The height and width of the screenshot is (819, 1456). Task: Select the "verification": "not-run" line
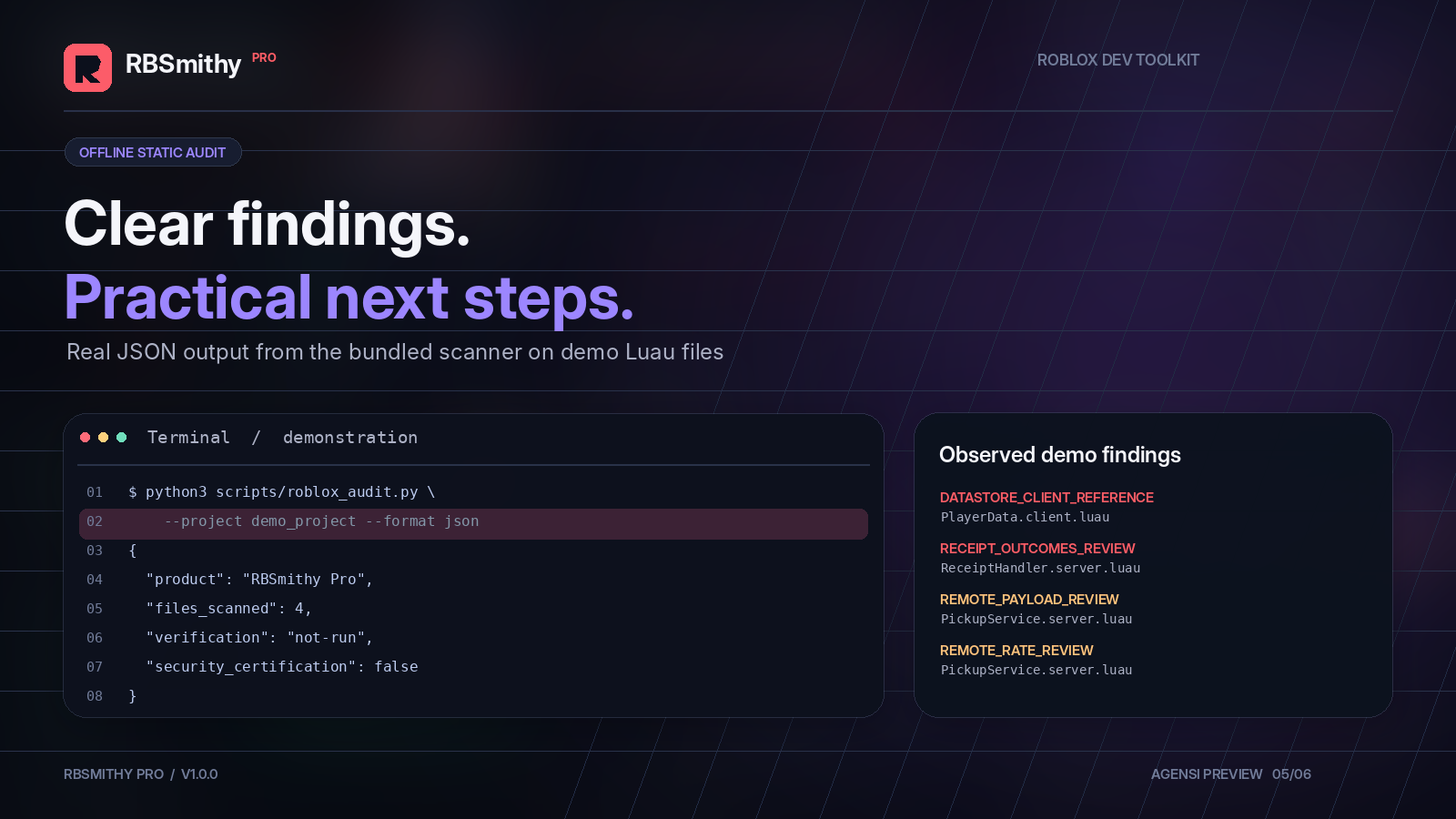pyautogui.click(x=259, y=638)
